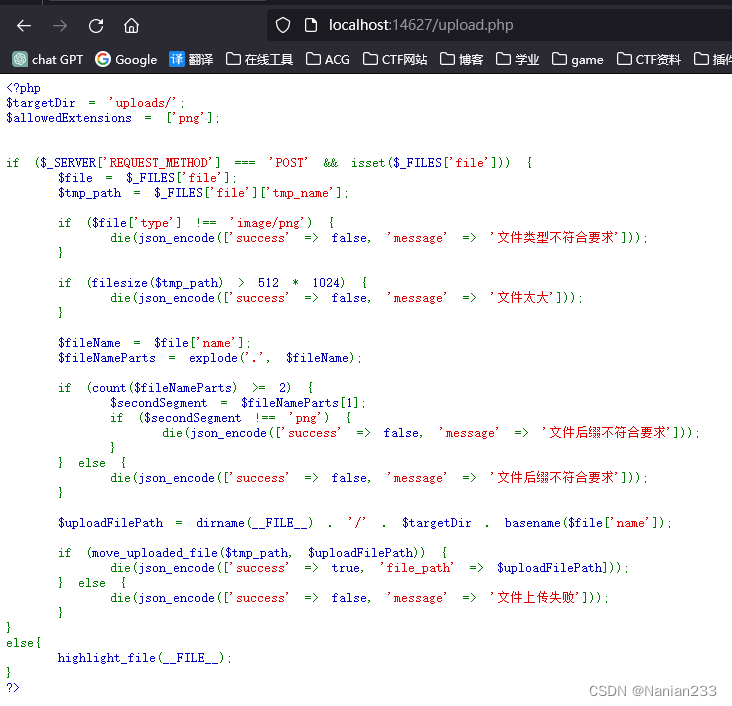732x706 pixels.
Task: Click the 学业 folder icon
Action: click(x=503, y=59)
